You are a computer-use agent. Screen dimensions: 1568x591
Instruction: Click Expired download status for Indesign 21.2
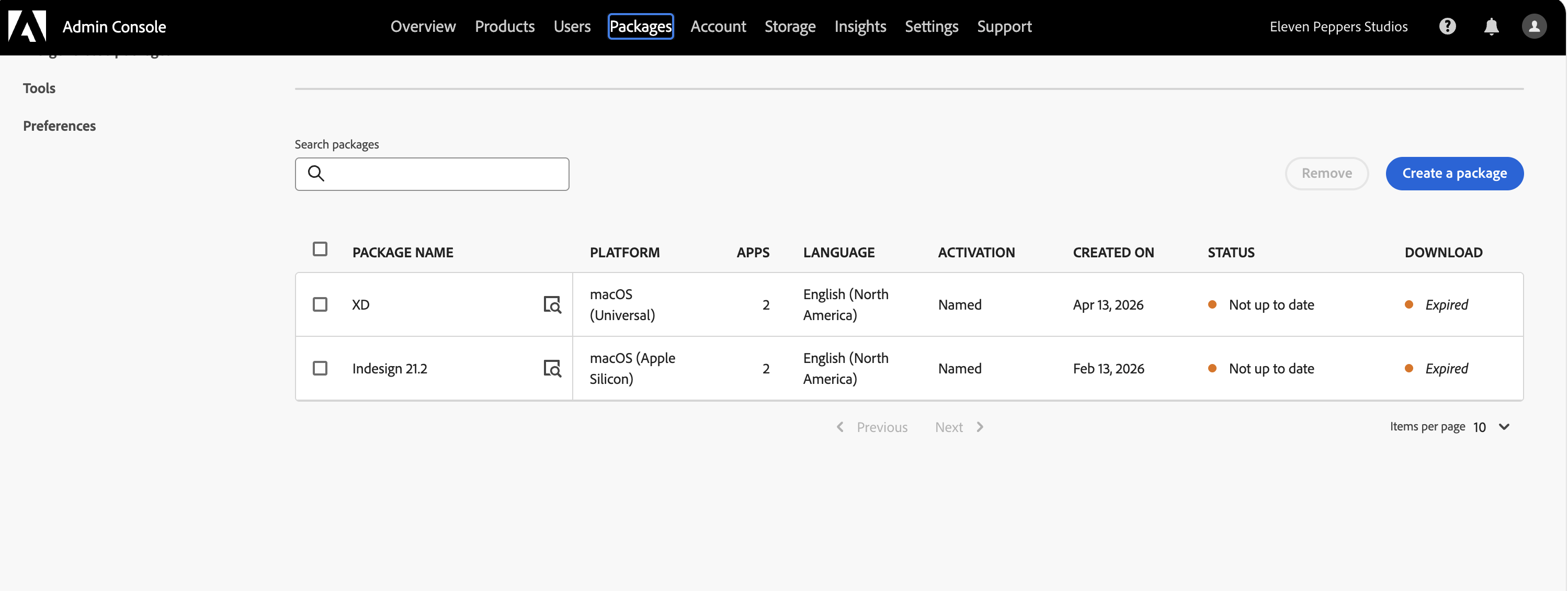coord(1446,368)
